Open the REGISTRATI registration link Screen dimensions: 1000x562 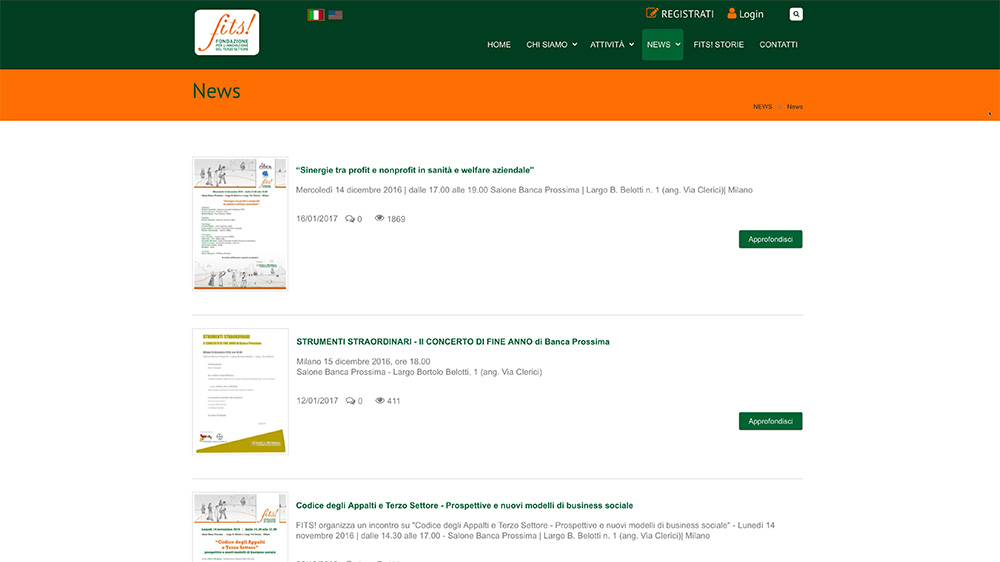pos(687,14)
